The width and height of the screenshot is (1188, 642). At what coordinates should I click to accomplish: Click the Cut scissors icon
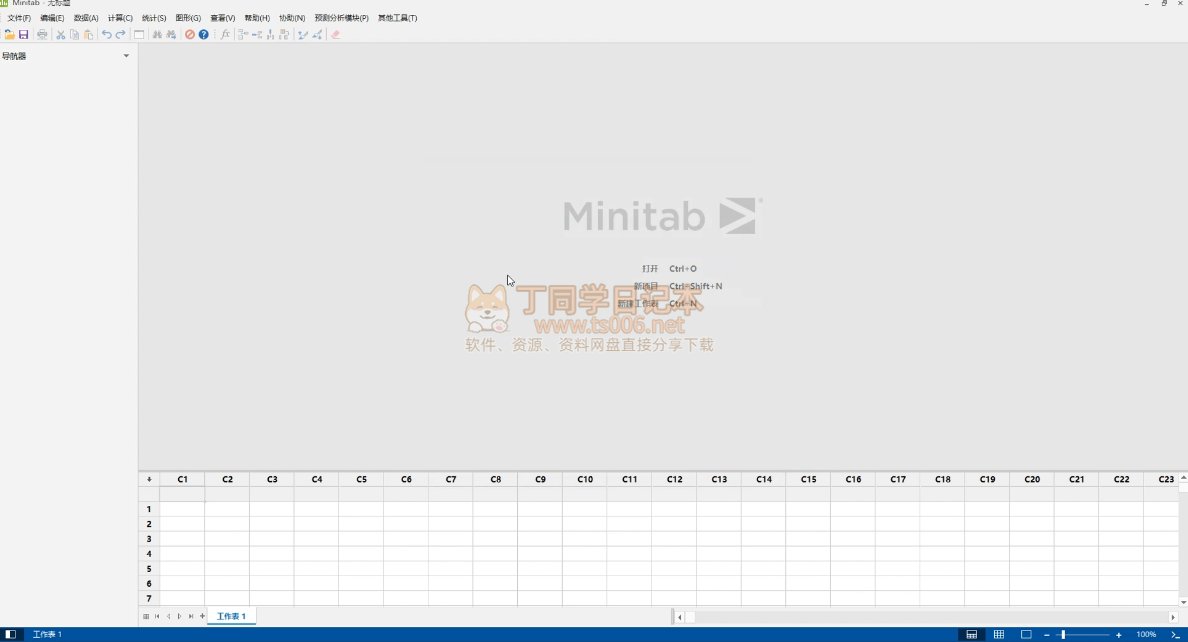pos(61,35)
